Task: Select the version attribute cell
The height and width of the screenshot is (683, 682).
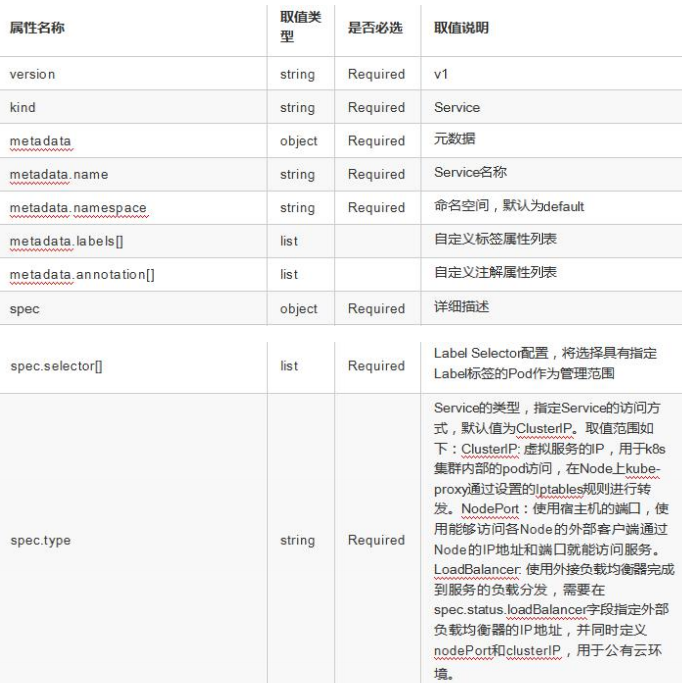Action: tap(32, 74)
